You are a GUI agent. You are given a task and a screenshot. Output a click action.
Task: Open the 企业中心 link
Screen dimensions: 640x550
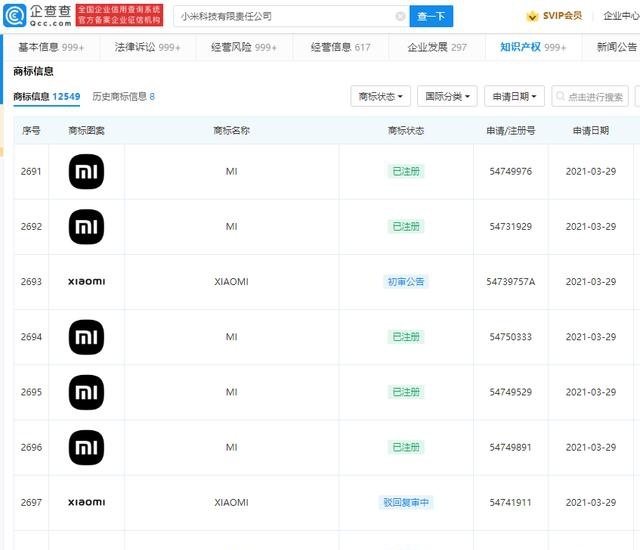621,16
